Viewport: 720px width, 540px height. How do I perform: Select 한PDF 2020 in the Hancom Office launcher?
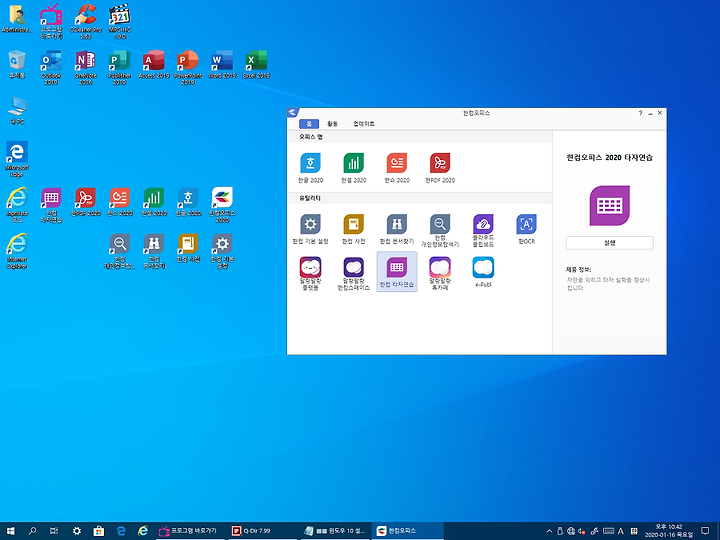pos(440,168)
